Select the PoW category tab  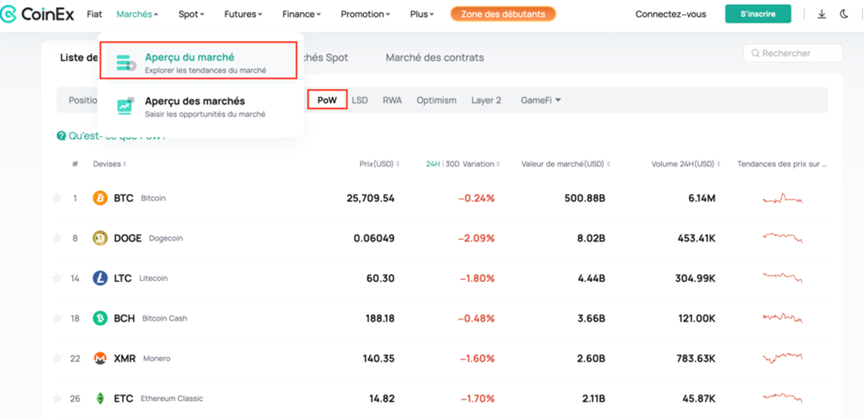tap(327, 100)
